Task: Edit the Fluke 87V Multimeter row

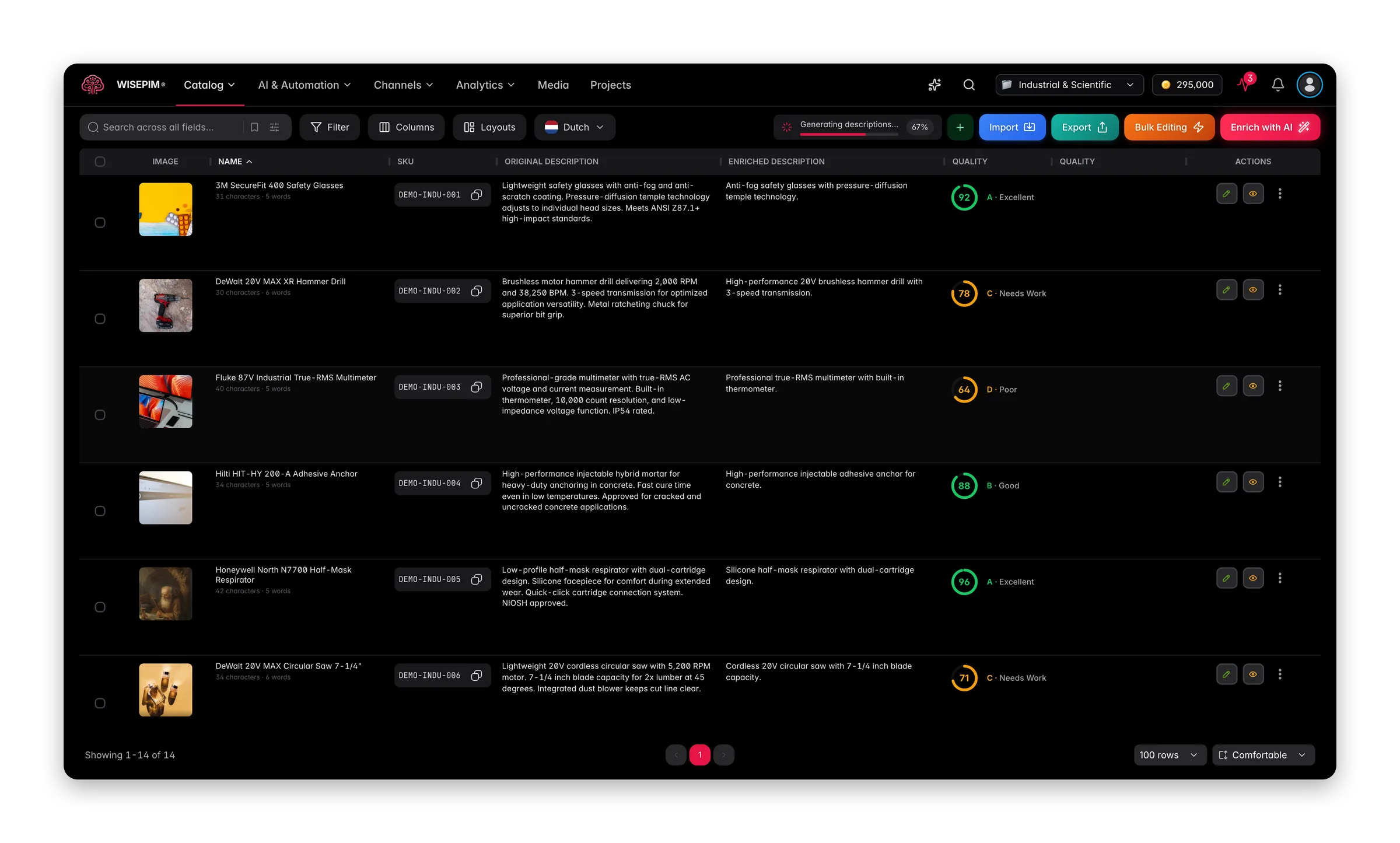Action: 1227,386
